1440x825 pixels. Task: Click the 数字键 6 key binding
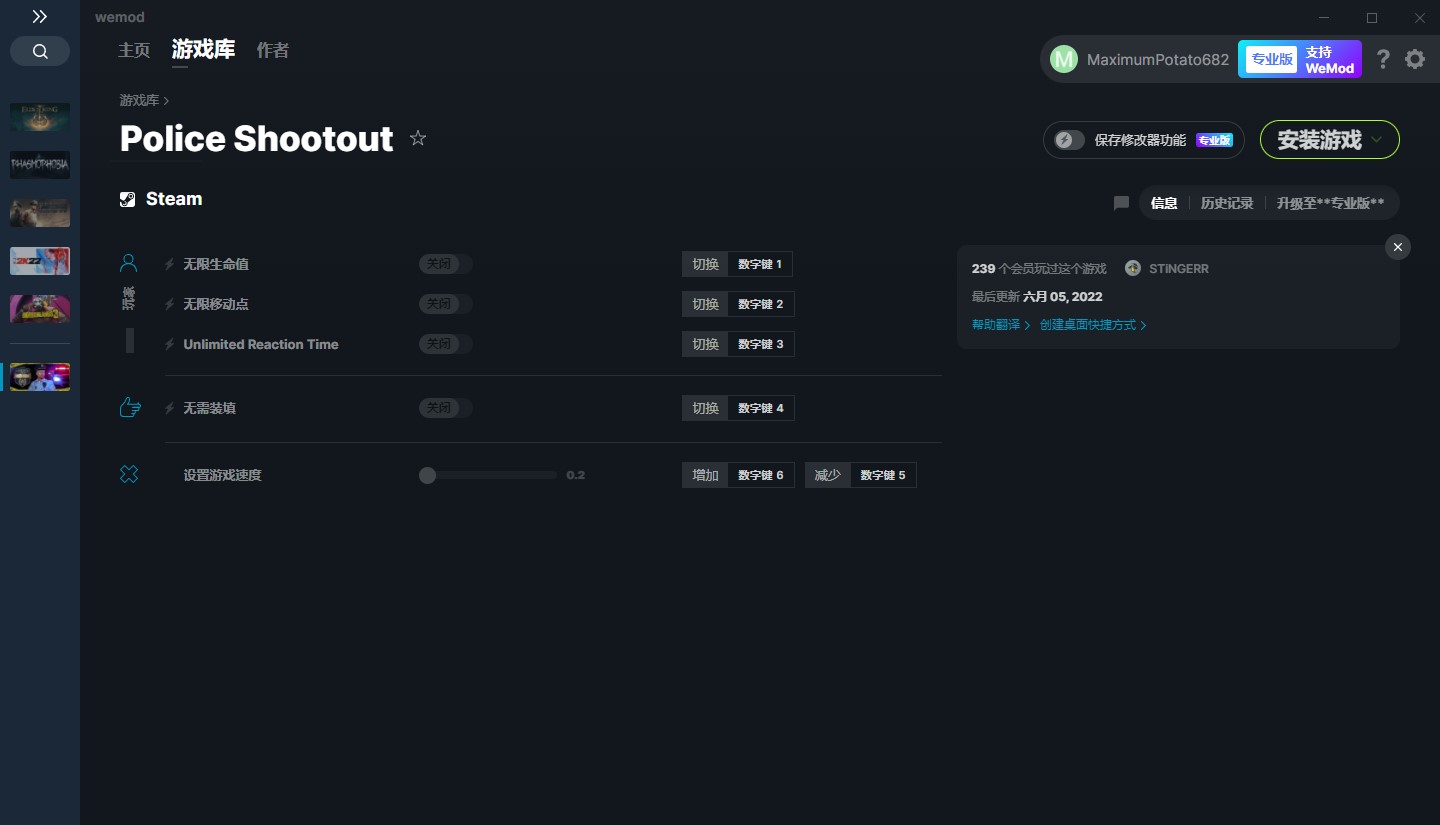click(x=761, y=475)
